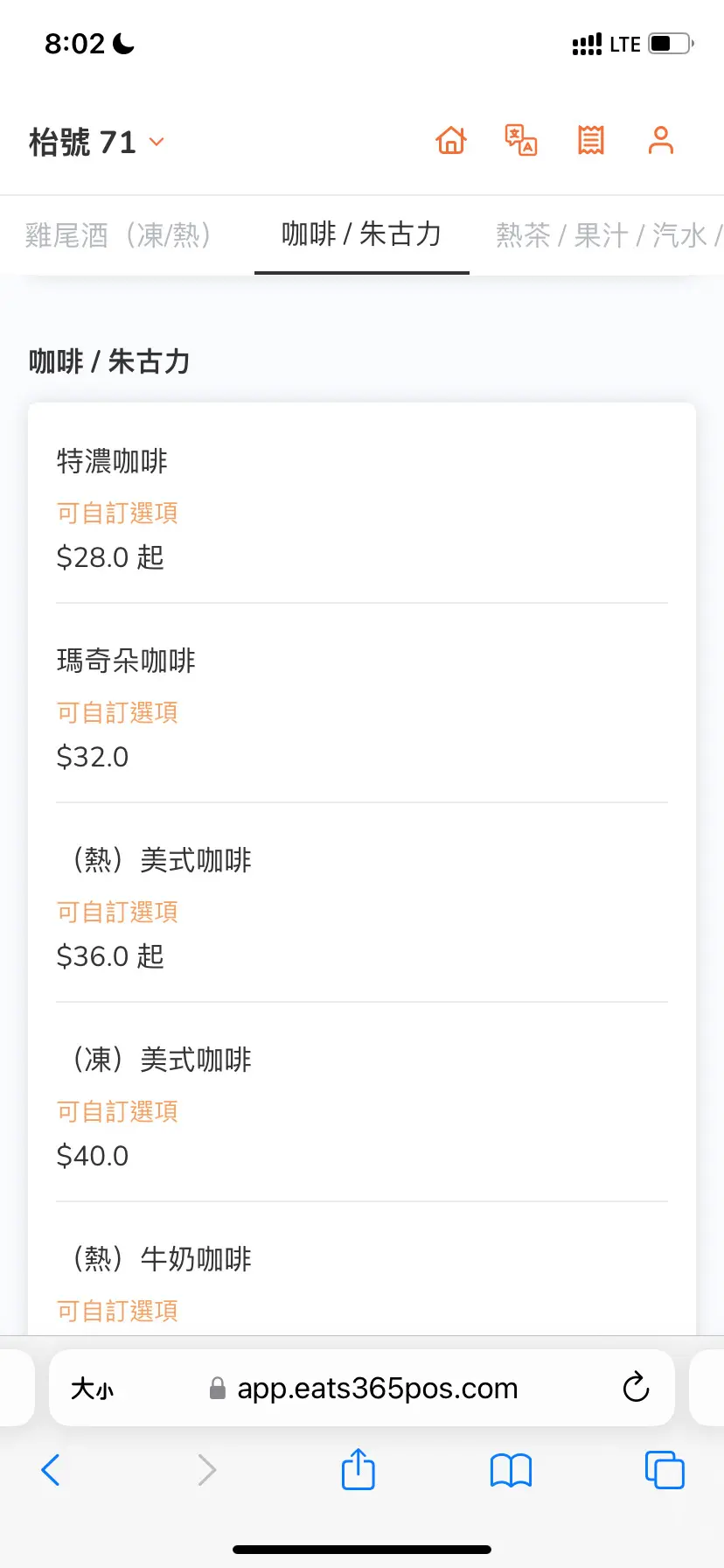Open the user account icon
724x1568 pixels.
click(x=661, y=140)
